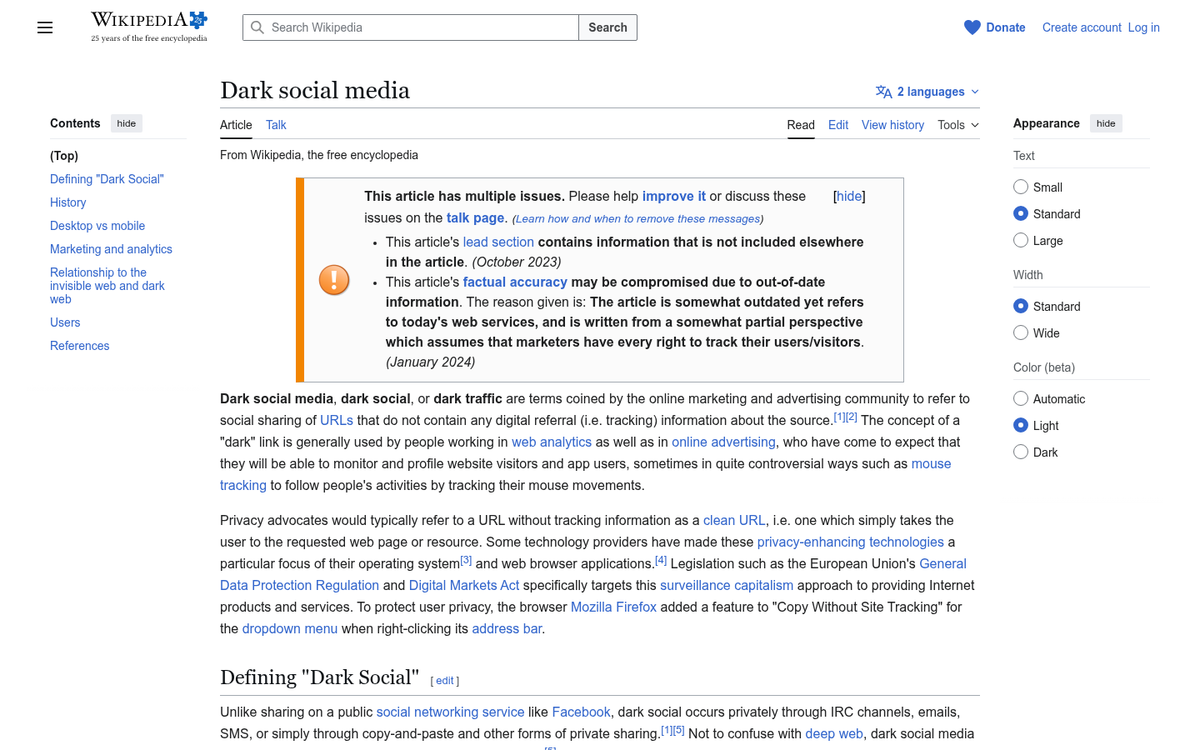This screenshot has height=750, width=1200.
Task: Open the Digital Markets Act link
Action: [464, 585]
